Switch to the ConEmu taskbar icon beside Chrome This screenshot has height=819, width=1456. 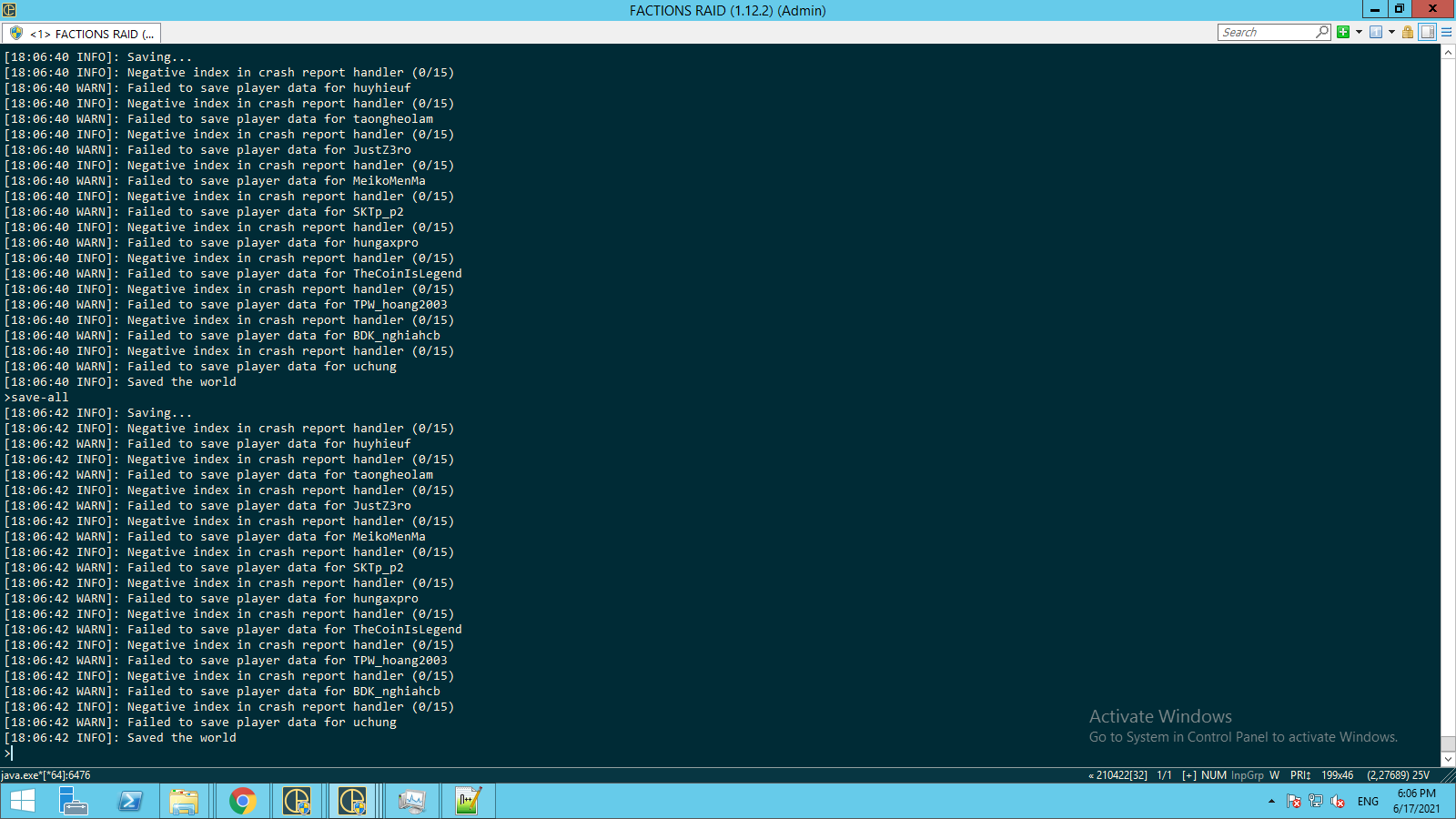(x=297, y=801)
